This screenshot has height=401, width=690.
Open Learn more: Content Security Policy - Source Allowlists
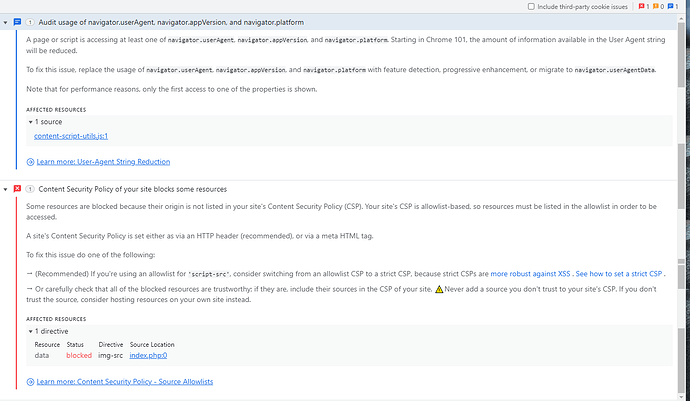coord(125,382)
